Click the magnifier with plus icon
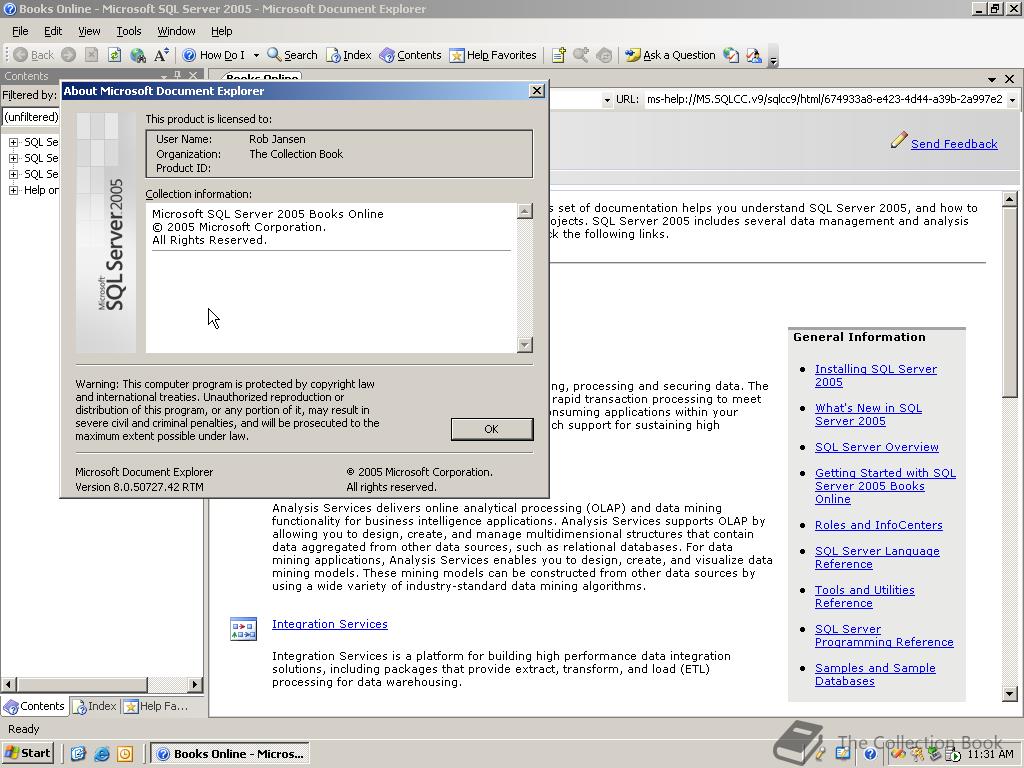1024x768 pixels. pyautogui.click(x=581, y=55)
